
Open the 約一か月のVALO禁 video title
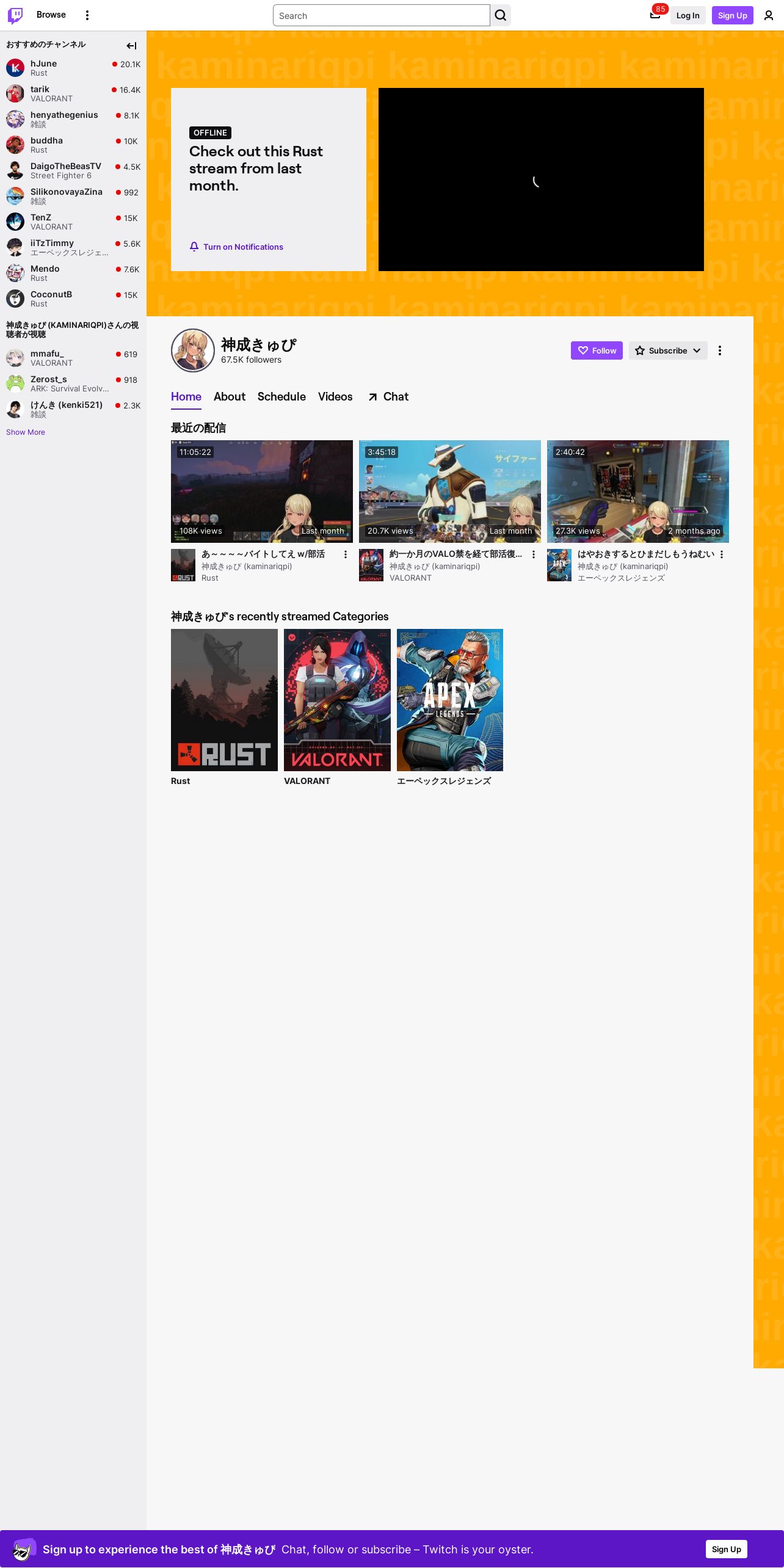[456, 554]
